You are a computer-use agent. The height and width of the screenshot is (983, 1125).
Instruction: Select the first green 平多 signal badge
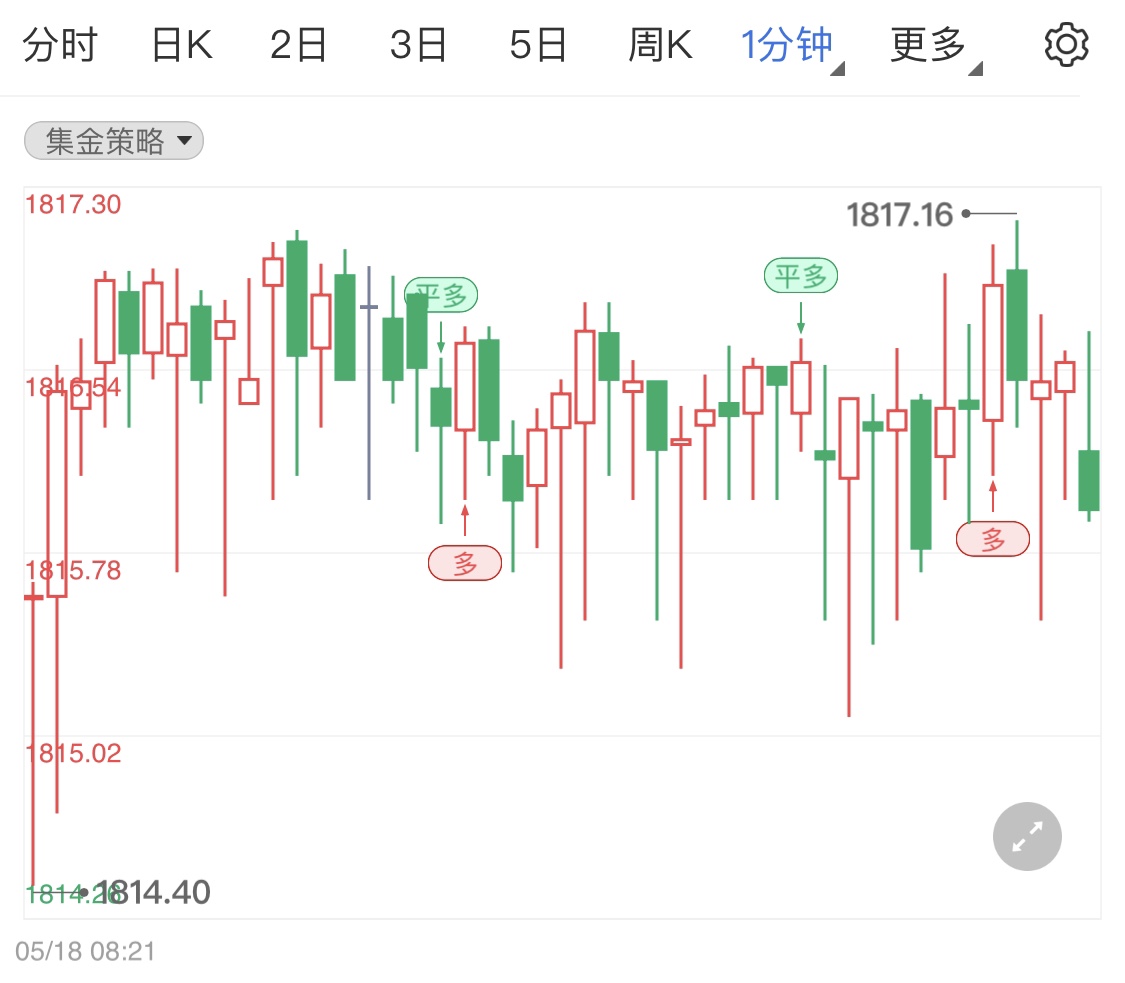point(441,294)
